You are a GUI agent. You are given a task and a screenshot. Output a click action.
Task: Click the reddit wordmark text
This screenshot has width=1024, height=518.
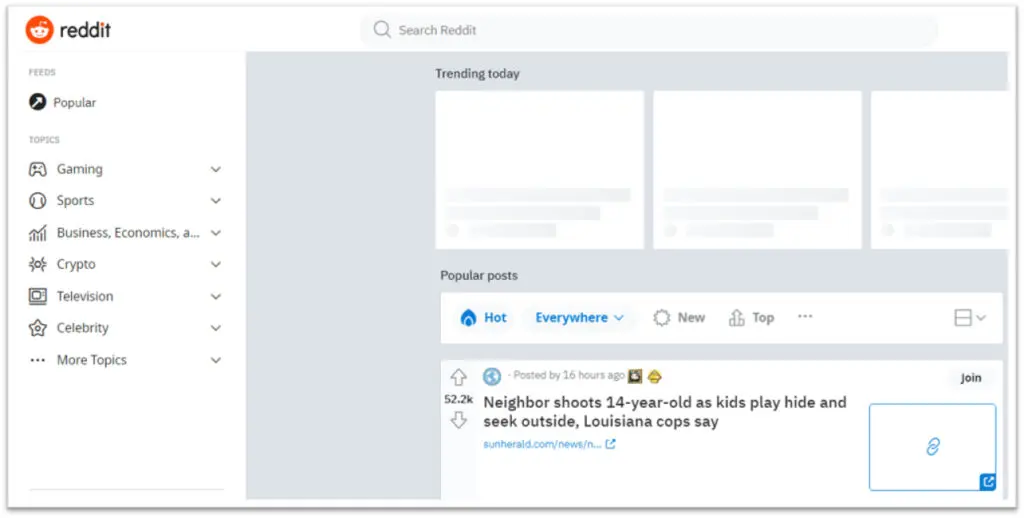tap(85, 30)
